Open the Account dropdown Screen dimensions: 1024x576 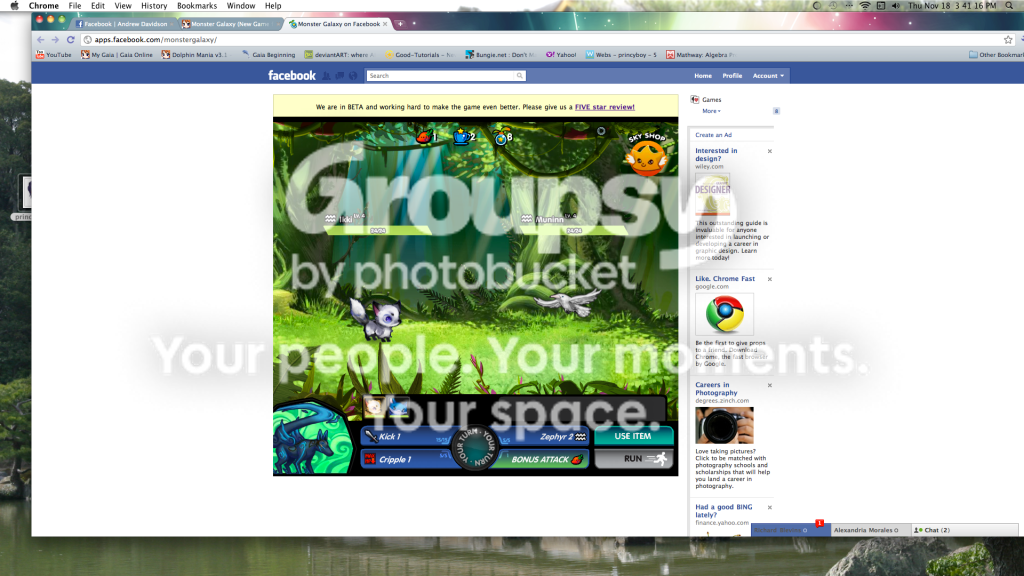(768, 76)
